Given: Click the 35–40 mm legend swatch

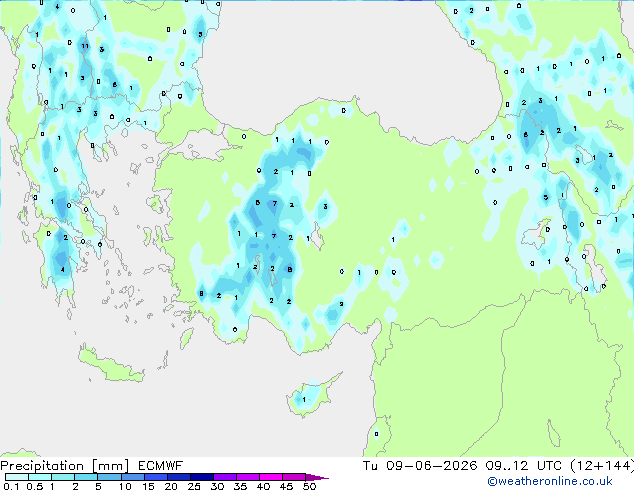Looking at the screenshot, I should coord(248,477).
